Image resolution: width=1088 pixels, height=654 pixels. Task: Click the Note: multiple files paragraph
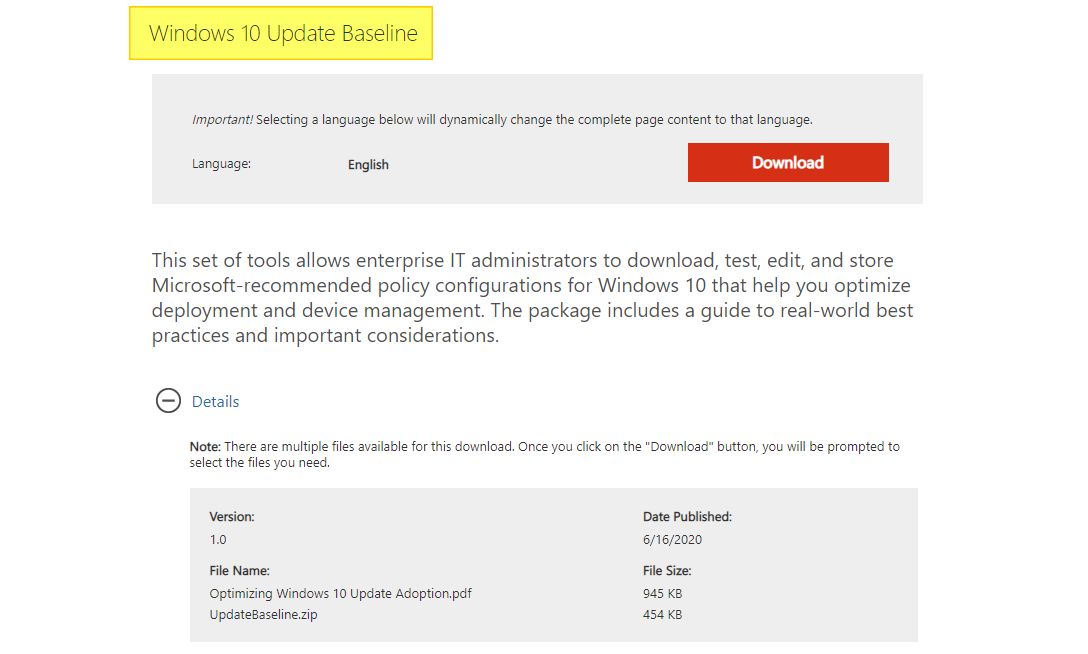click(545, 454)
